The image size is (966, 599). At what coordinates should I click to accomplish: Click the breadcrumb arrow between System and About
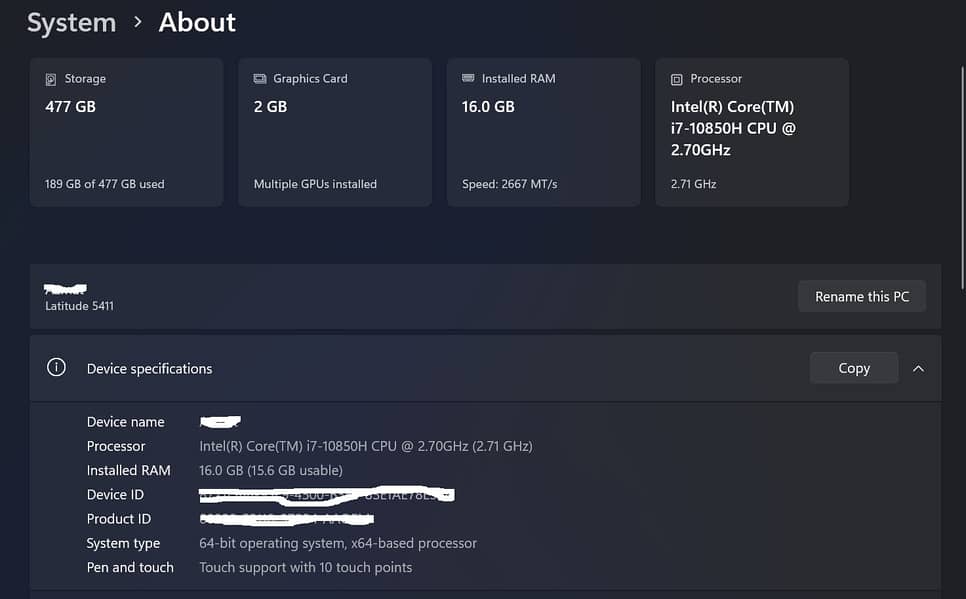pyautogui.click(x=138, y=22)
